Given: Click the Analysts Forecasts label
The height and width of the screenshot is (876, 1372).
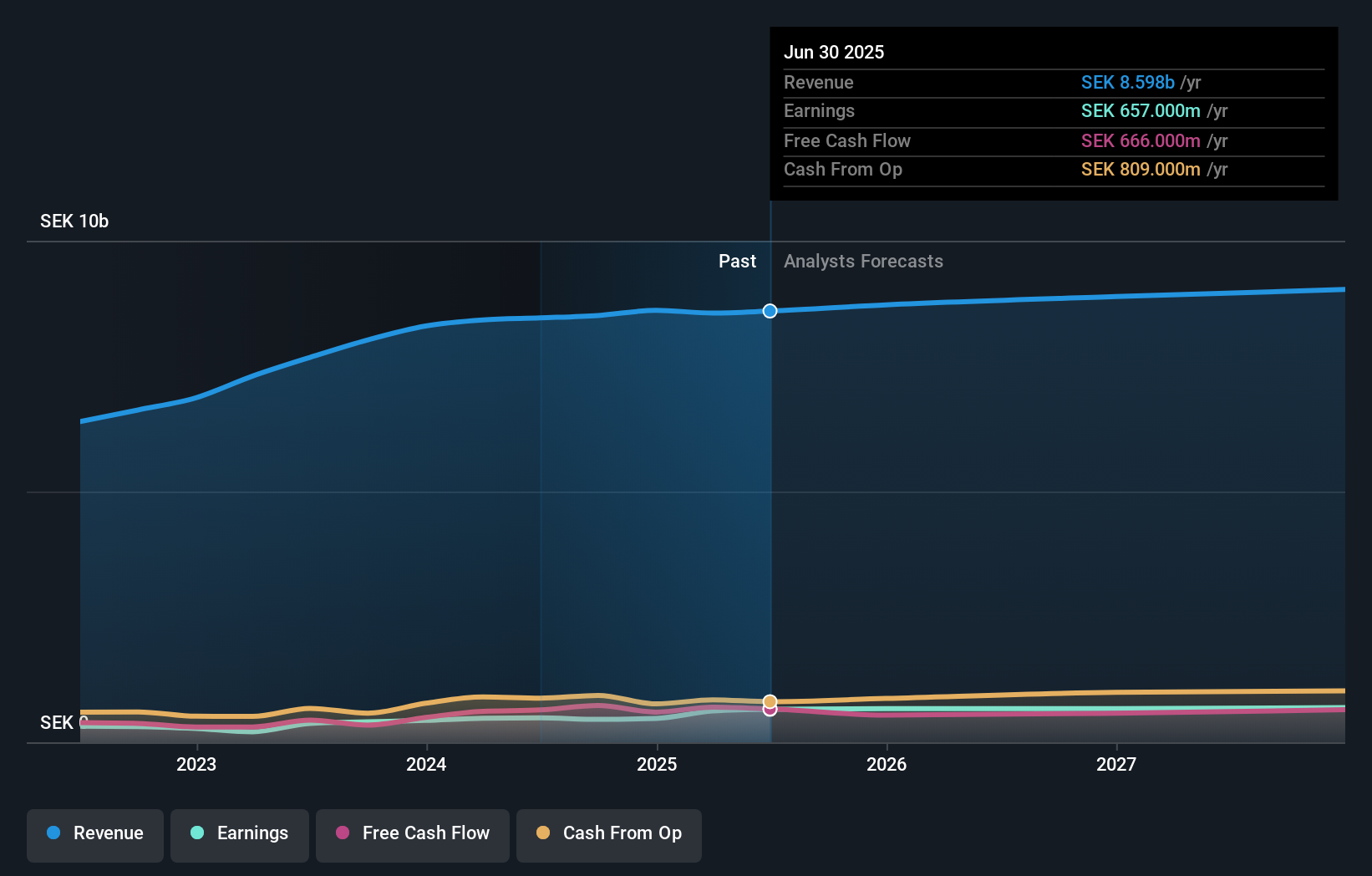Looking at the screenshot, I should (863, 261).
